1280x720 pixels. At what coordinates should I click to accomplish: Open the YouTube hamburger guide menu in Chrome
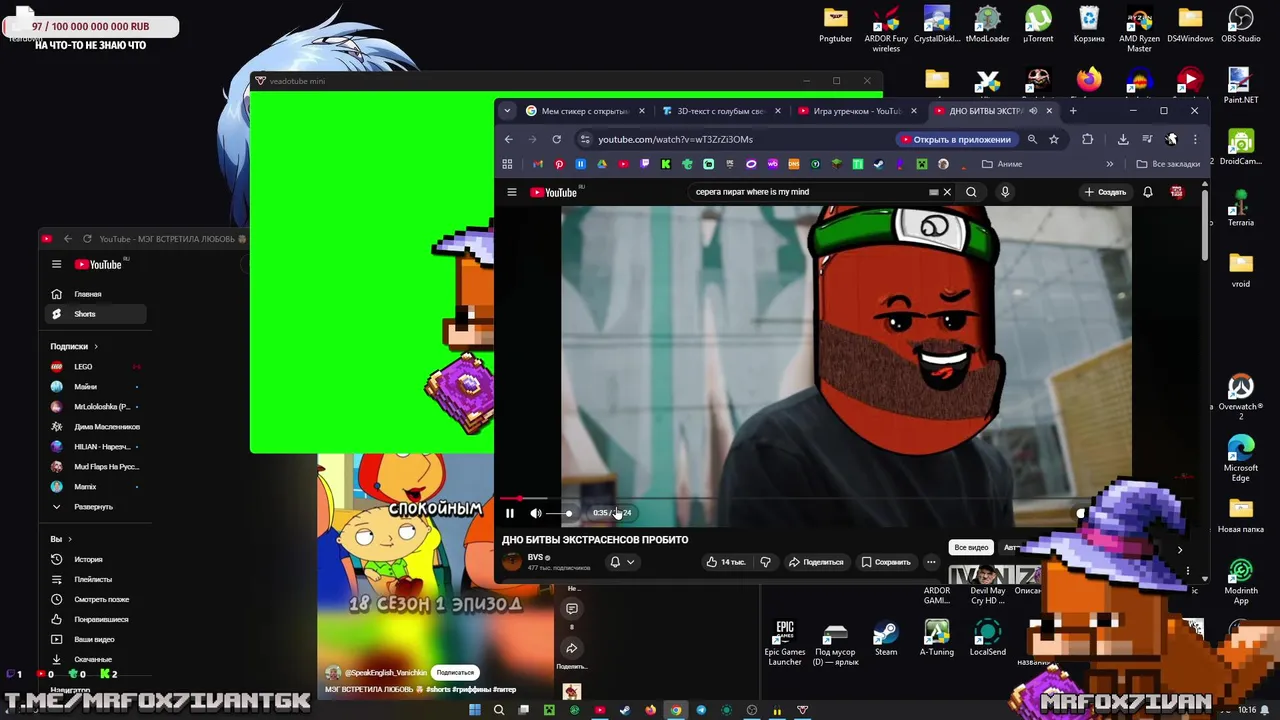[x=511, y=192]
